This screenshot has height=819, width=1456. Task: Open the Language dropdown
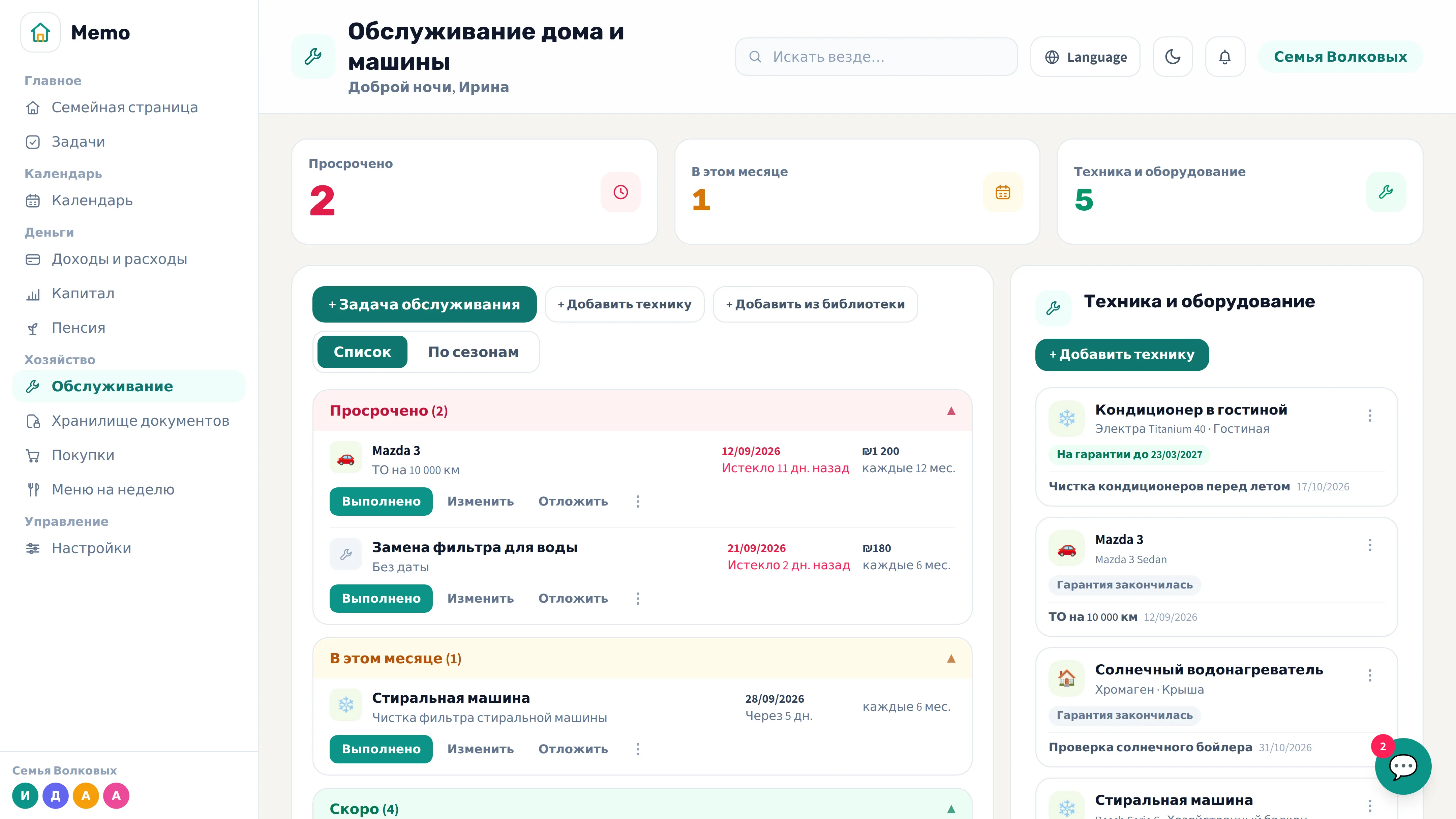click(x=1085, y=57)
